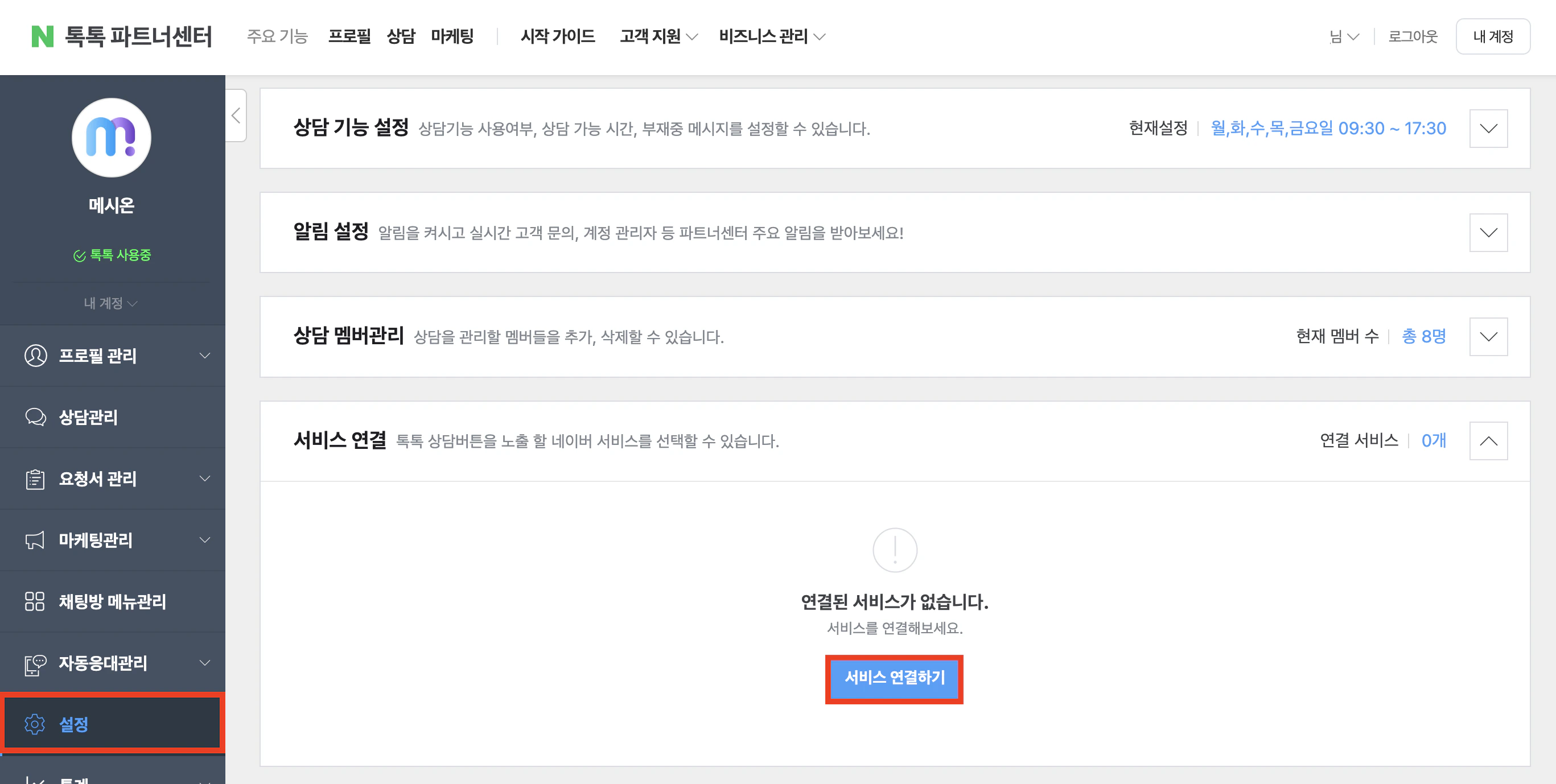Select 마케팅 in the top navigation
This screenshot has height=784, width=1556.
point(452,36)
